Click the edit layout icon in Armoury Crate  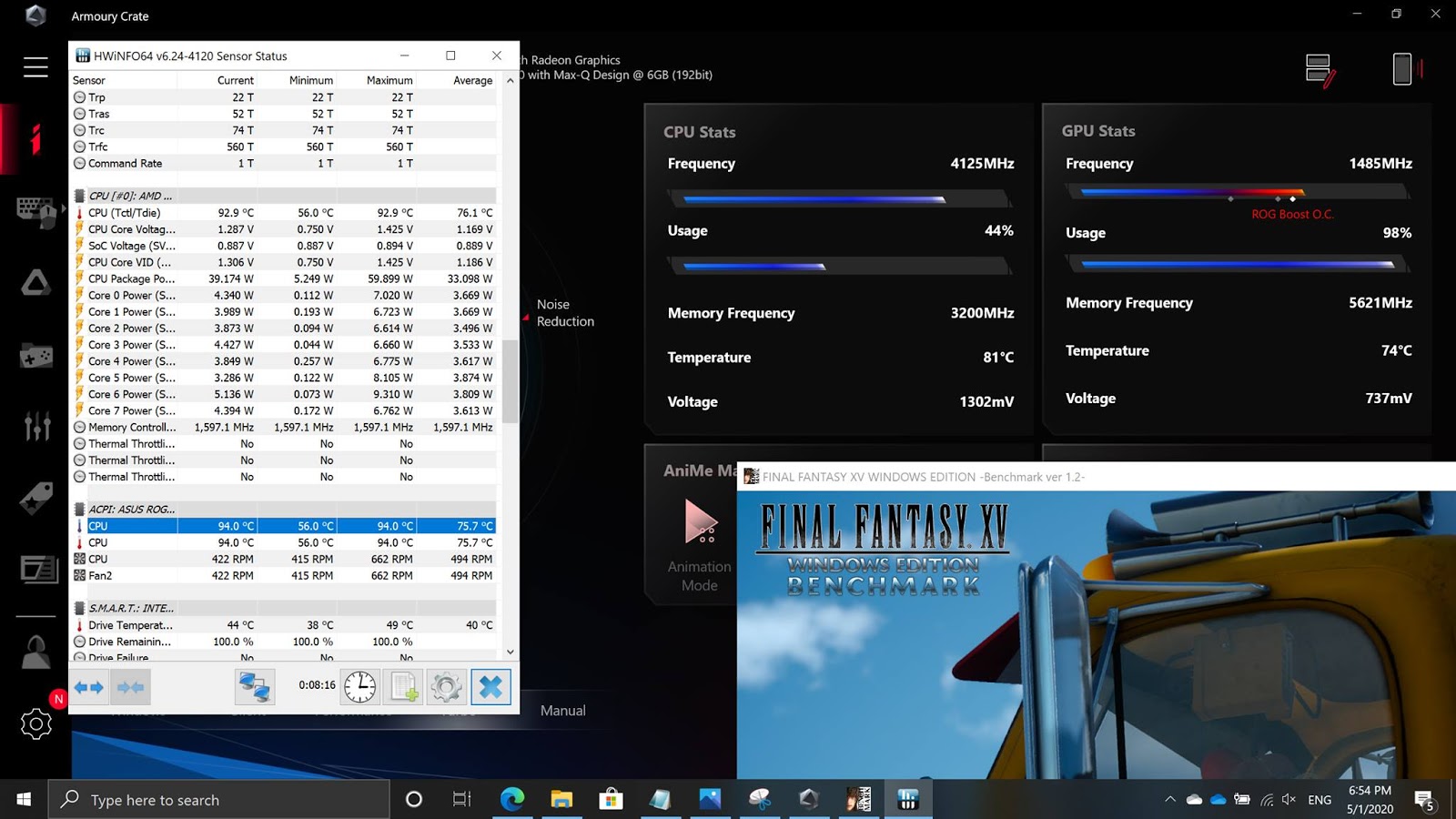coord(1320,70)
